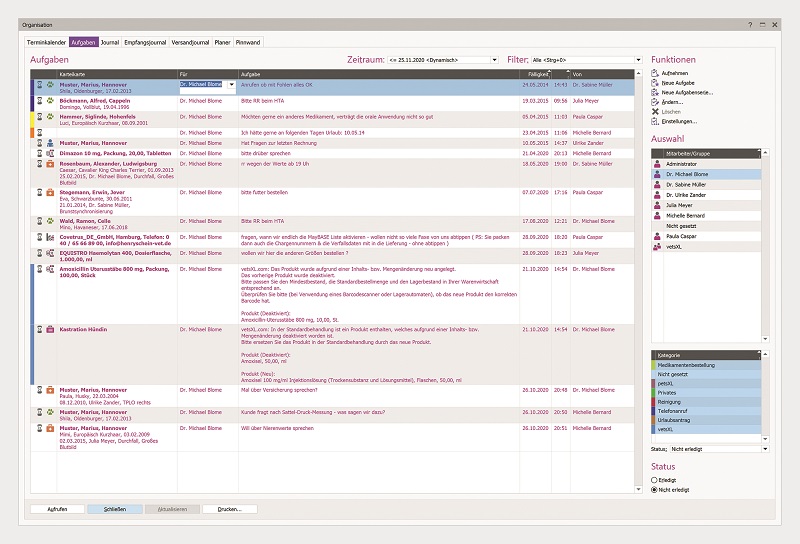Screen dimensions: 800x544
Task: Select the Nicht erledigt radio button
Action: click(654, 490)
